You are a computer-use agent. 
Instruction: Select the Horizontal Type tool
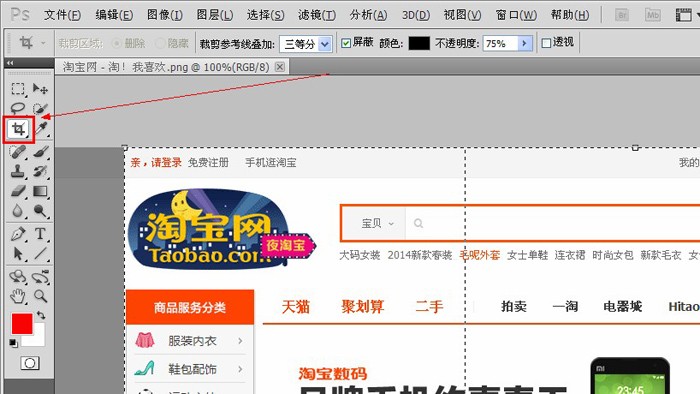click(40, 233)
